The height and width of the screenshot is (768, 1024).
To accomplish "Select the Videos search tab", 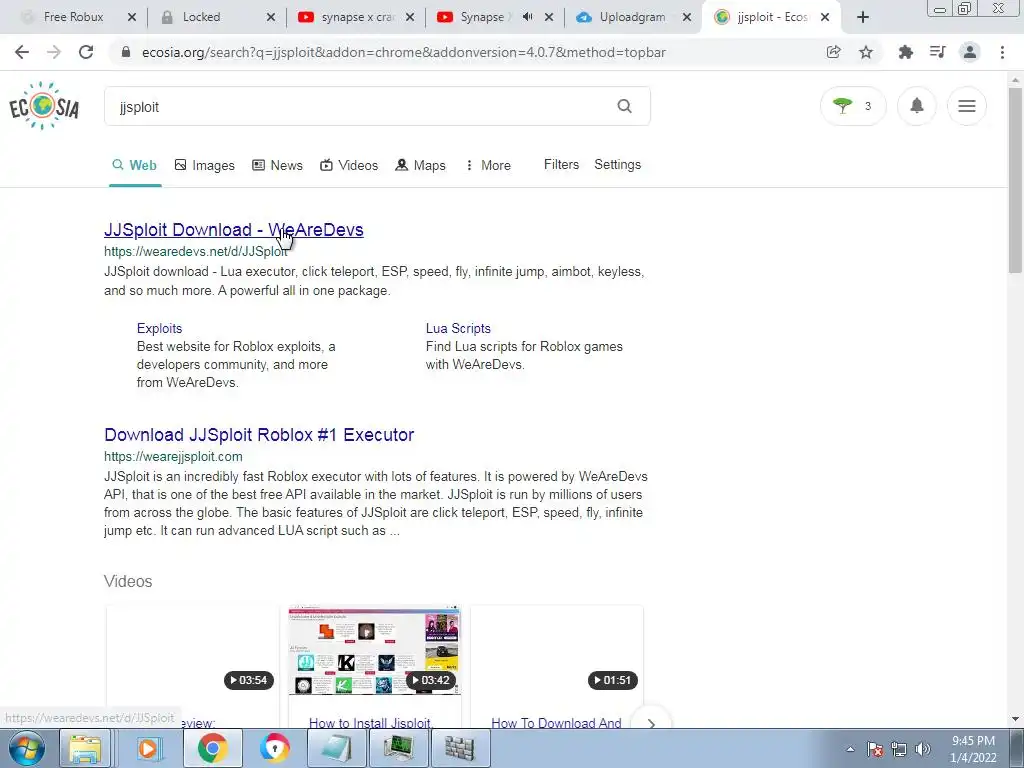I will pos(349,165).
